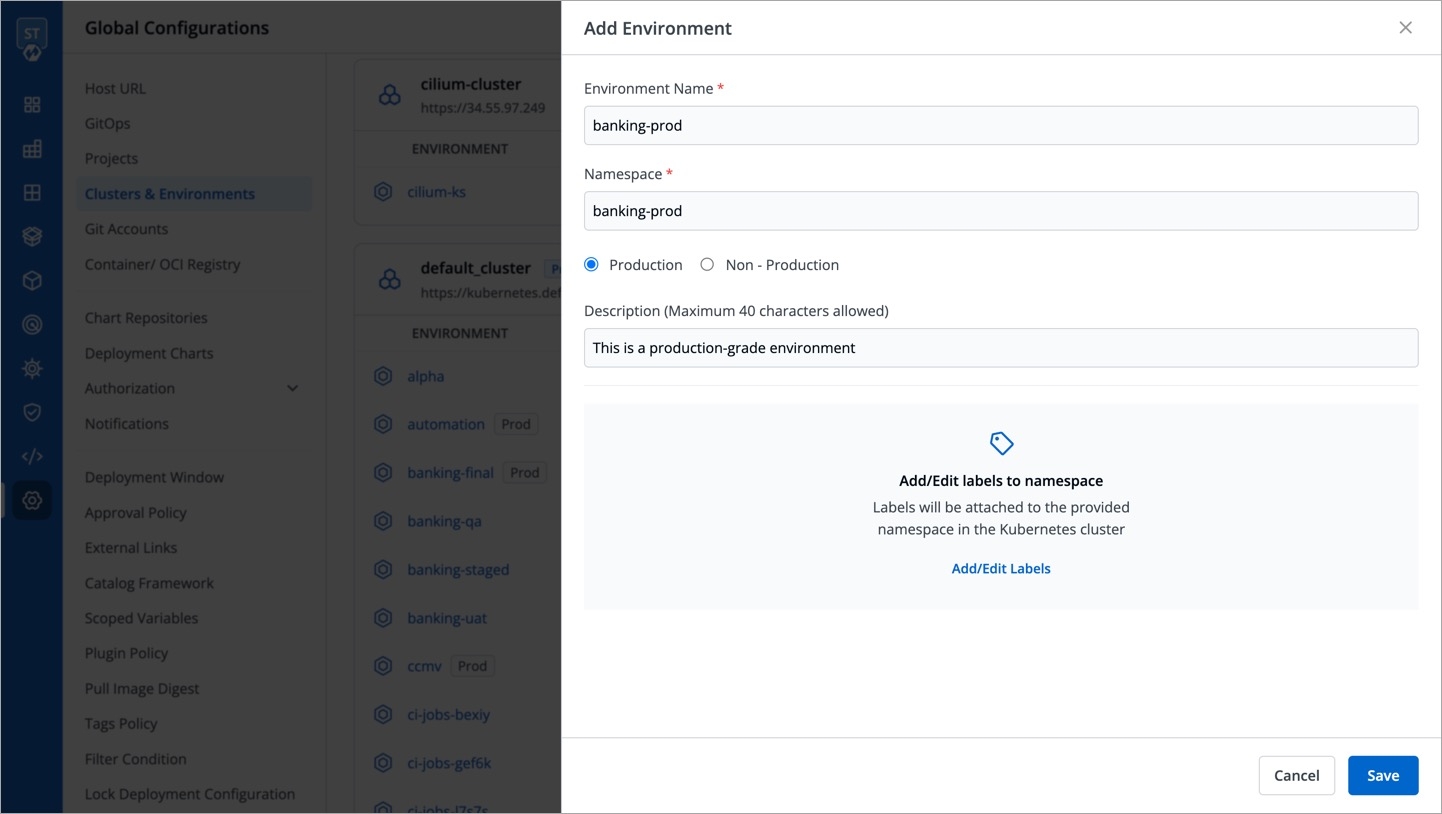This screenshot has width=1442, height=814.
Task: Click the default_cluster cluster icon
Action: 389,279
